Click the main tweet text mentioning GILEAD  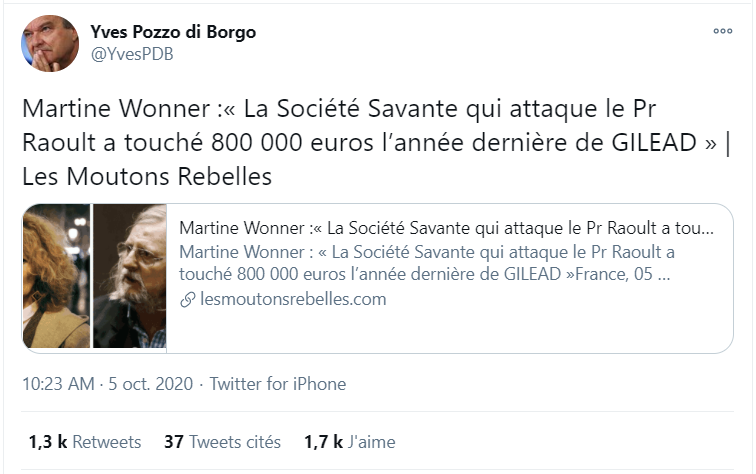point(376,142)
